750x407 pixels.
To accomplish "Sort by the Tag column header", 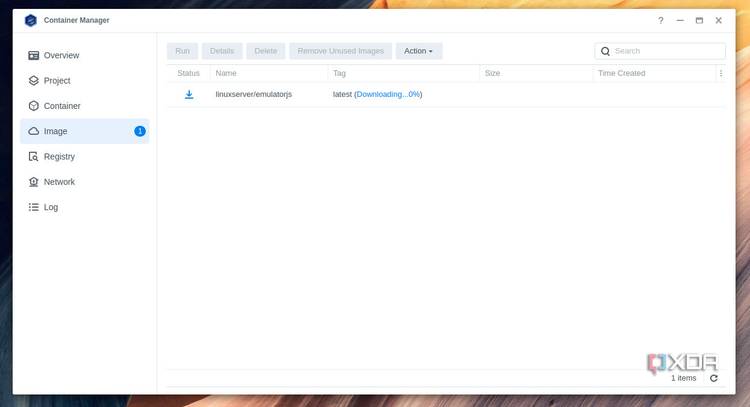I will pyautogui.click(x=340, y=73).
